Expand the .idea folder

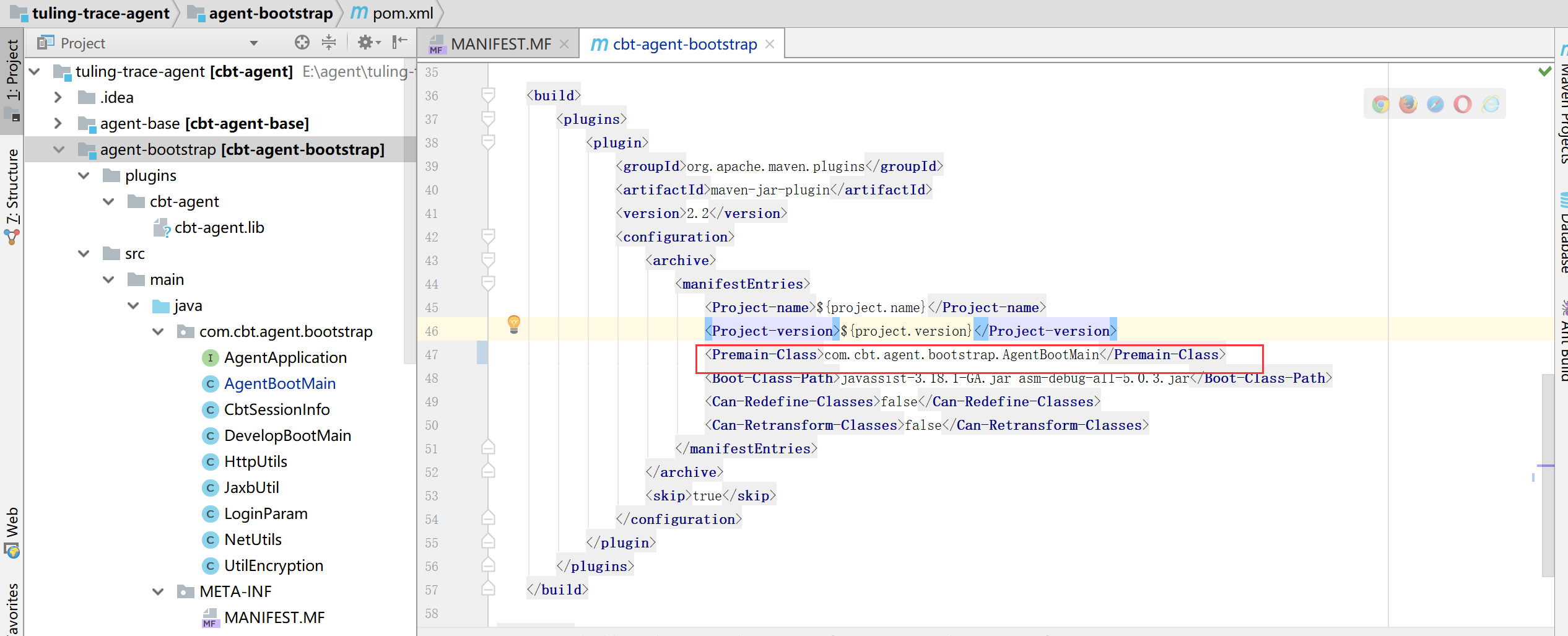click(58, 97)
